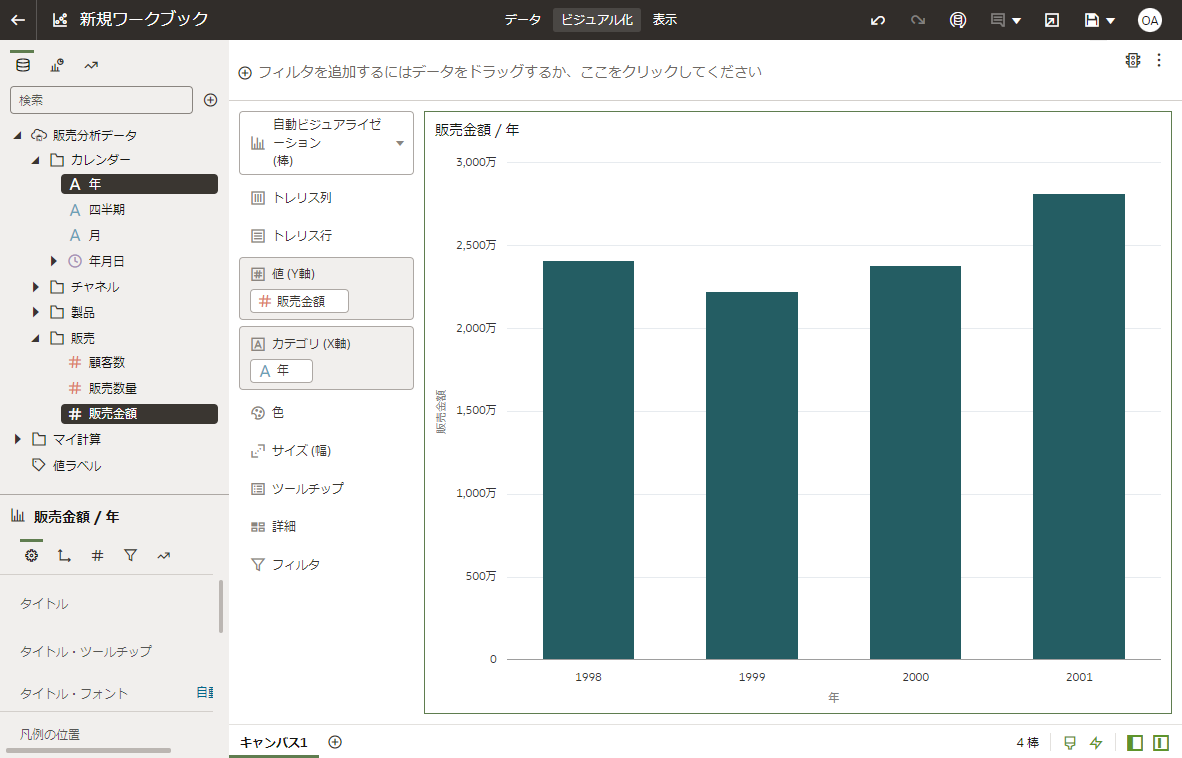Click the タイトル・ツールチップ property row

(109, 651)
